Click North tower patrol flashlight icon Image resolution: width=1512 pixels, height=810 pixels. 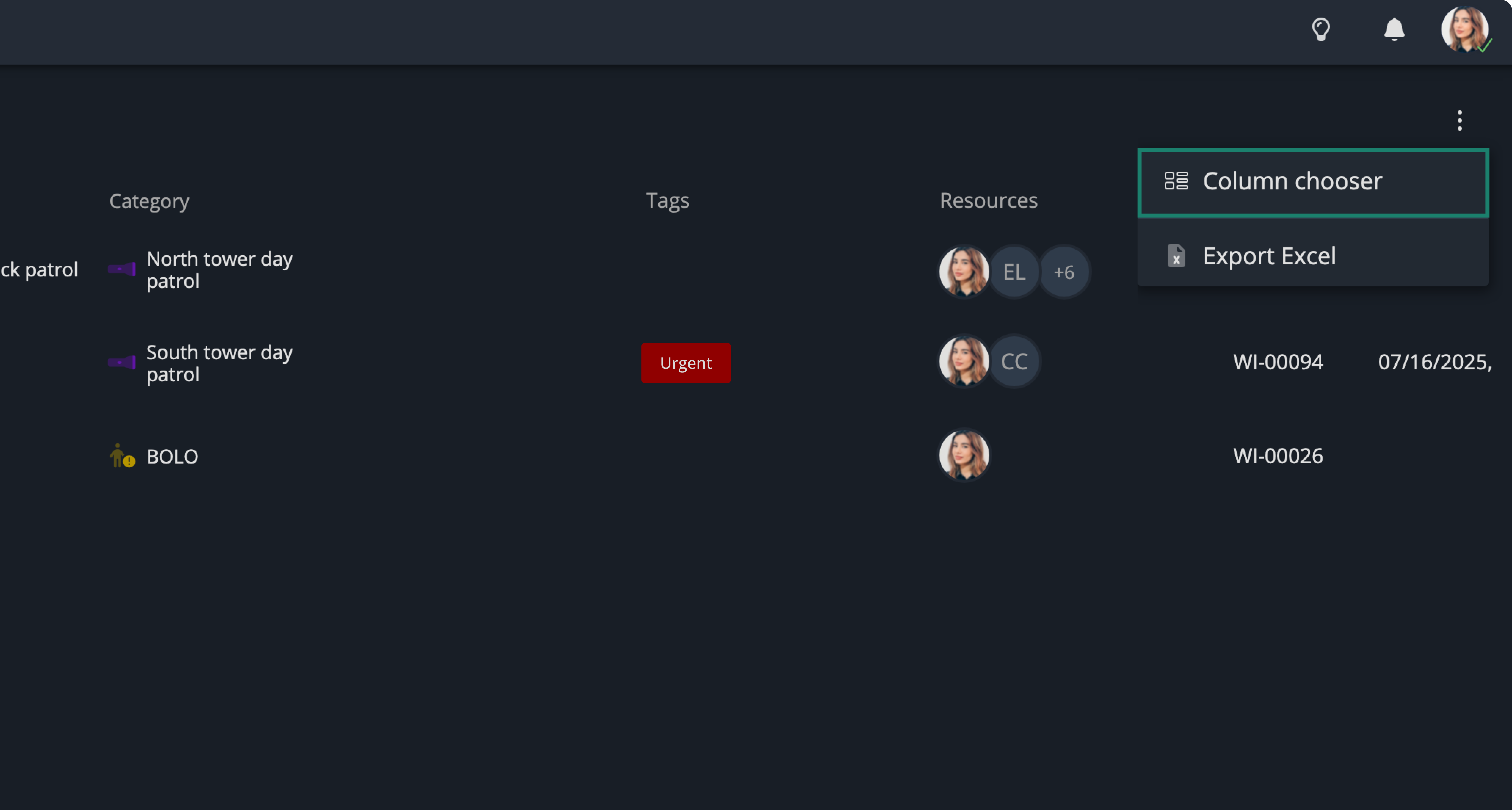[x=122, y=269]
